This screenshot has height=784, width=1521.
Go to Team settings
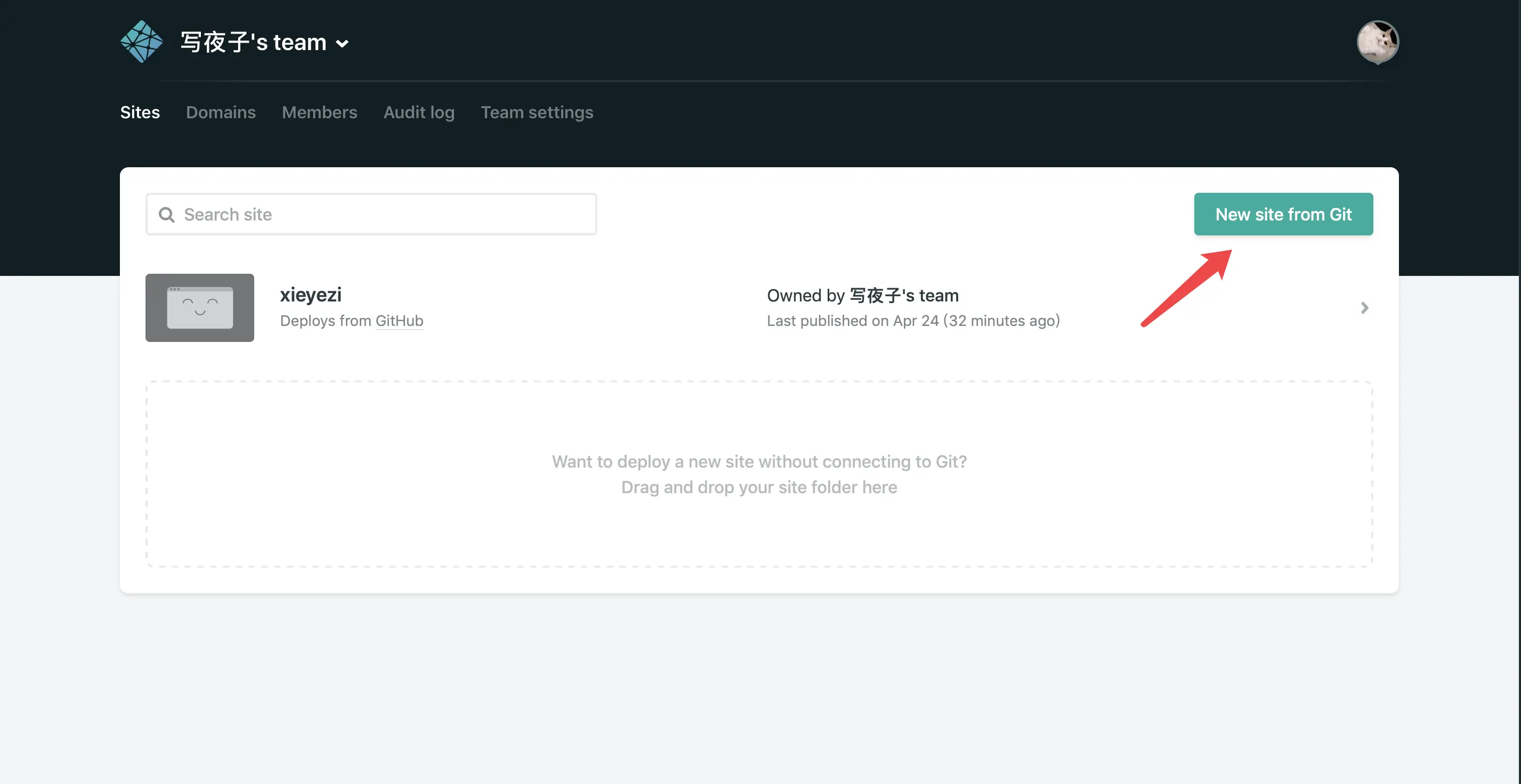(x=537, y=112)
